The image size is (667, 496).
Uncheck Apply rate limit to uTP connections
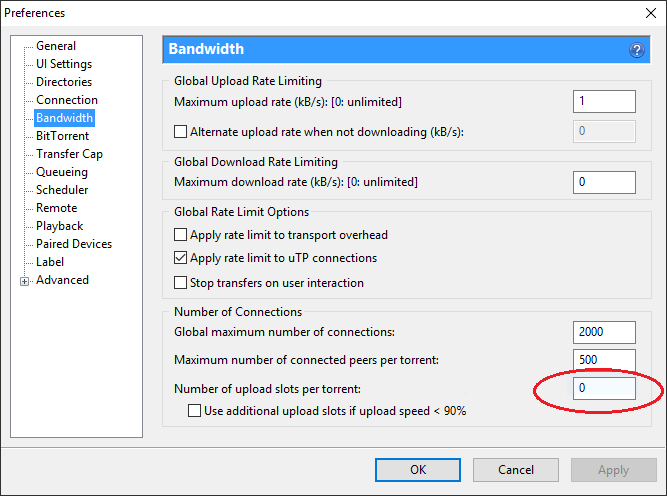tap(180, 258)
